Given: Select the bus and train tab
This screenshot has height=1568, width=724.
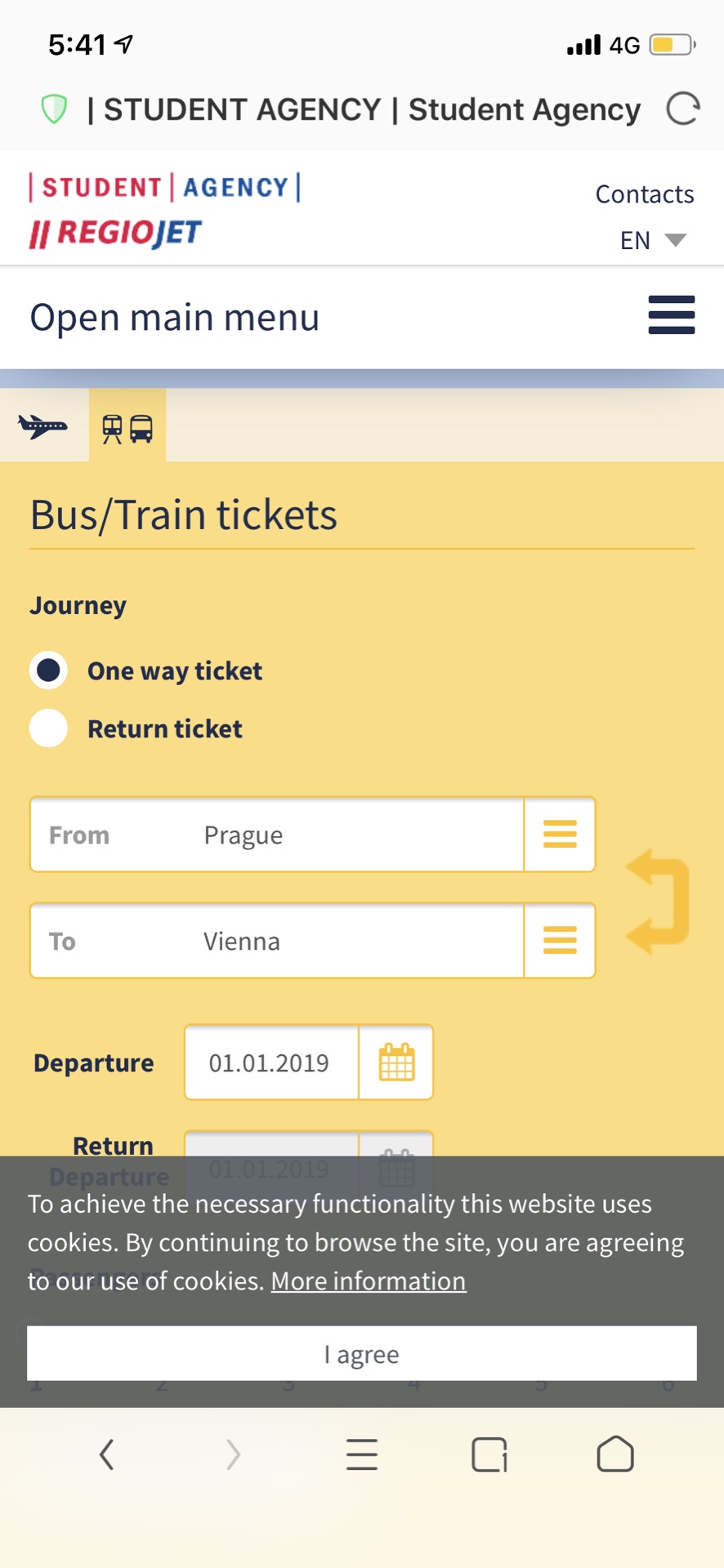Looking at the screenshot, I should click(x=127, y=427).
